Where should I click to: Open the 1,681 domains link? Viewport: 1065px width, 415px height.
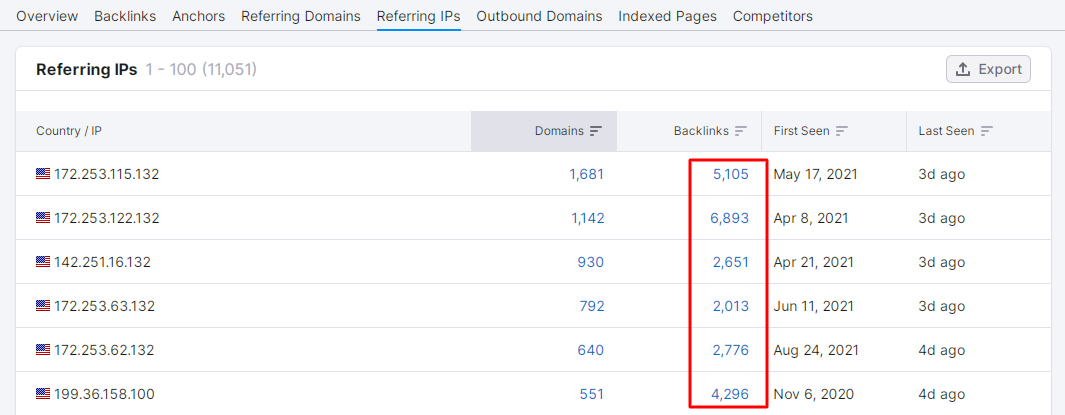tap(586, 175)
